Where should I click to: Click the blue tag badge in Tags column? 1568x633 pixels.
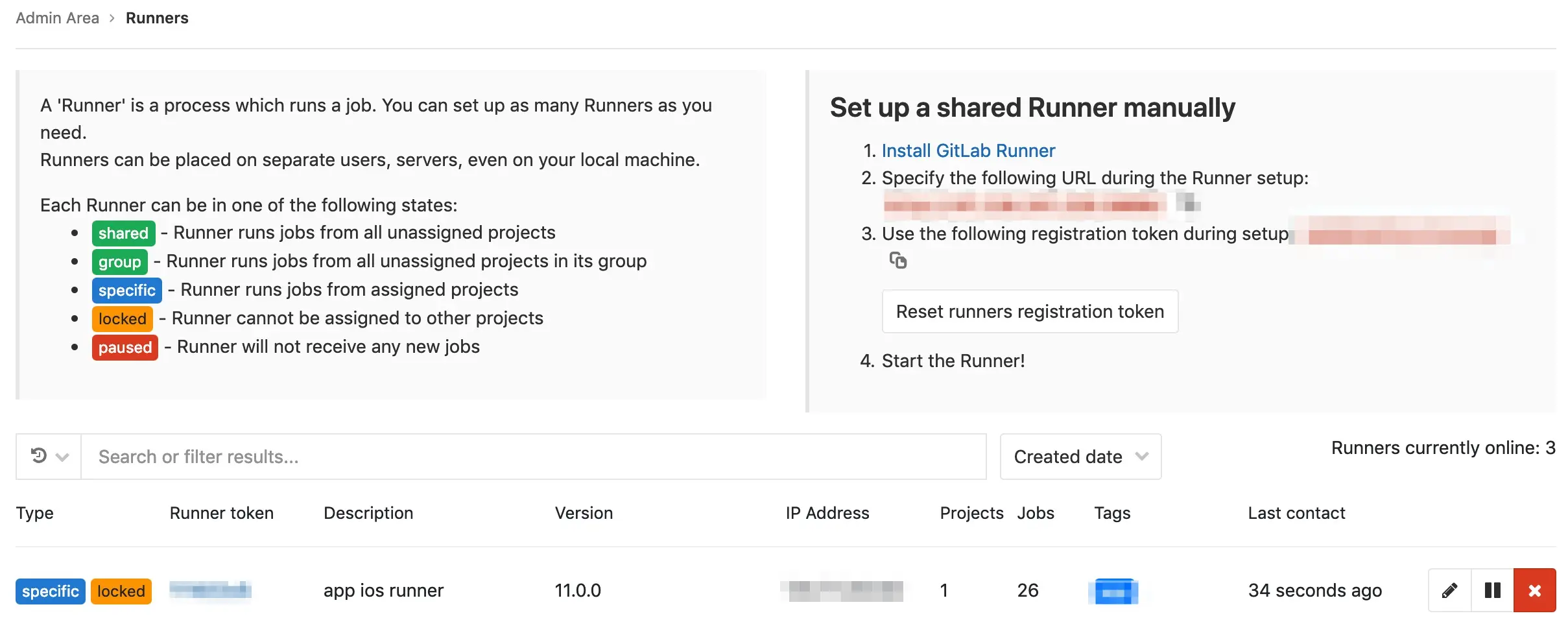pos(1113,591)
